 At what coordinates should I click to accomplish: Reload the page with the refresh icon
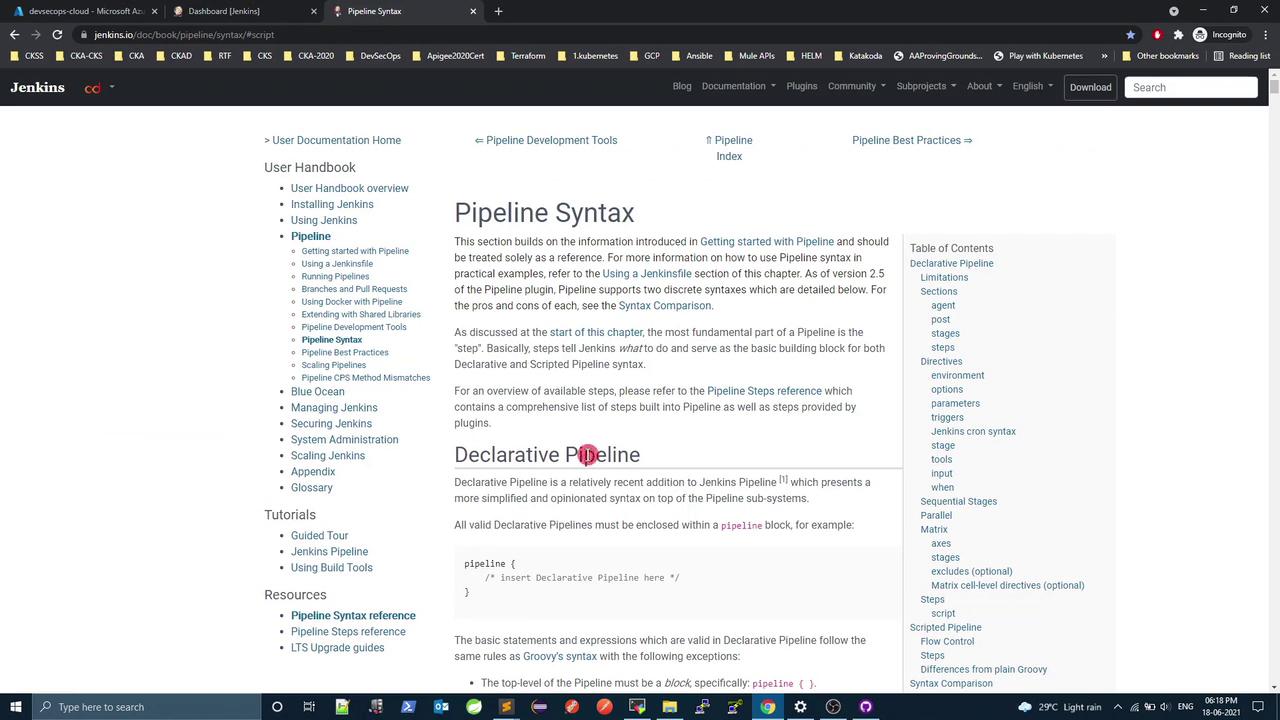57,35
